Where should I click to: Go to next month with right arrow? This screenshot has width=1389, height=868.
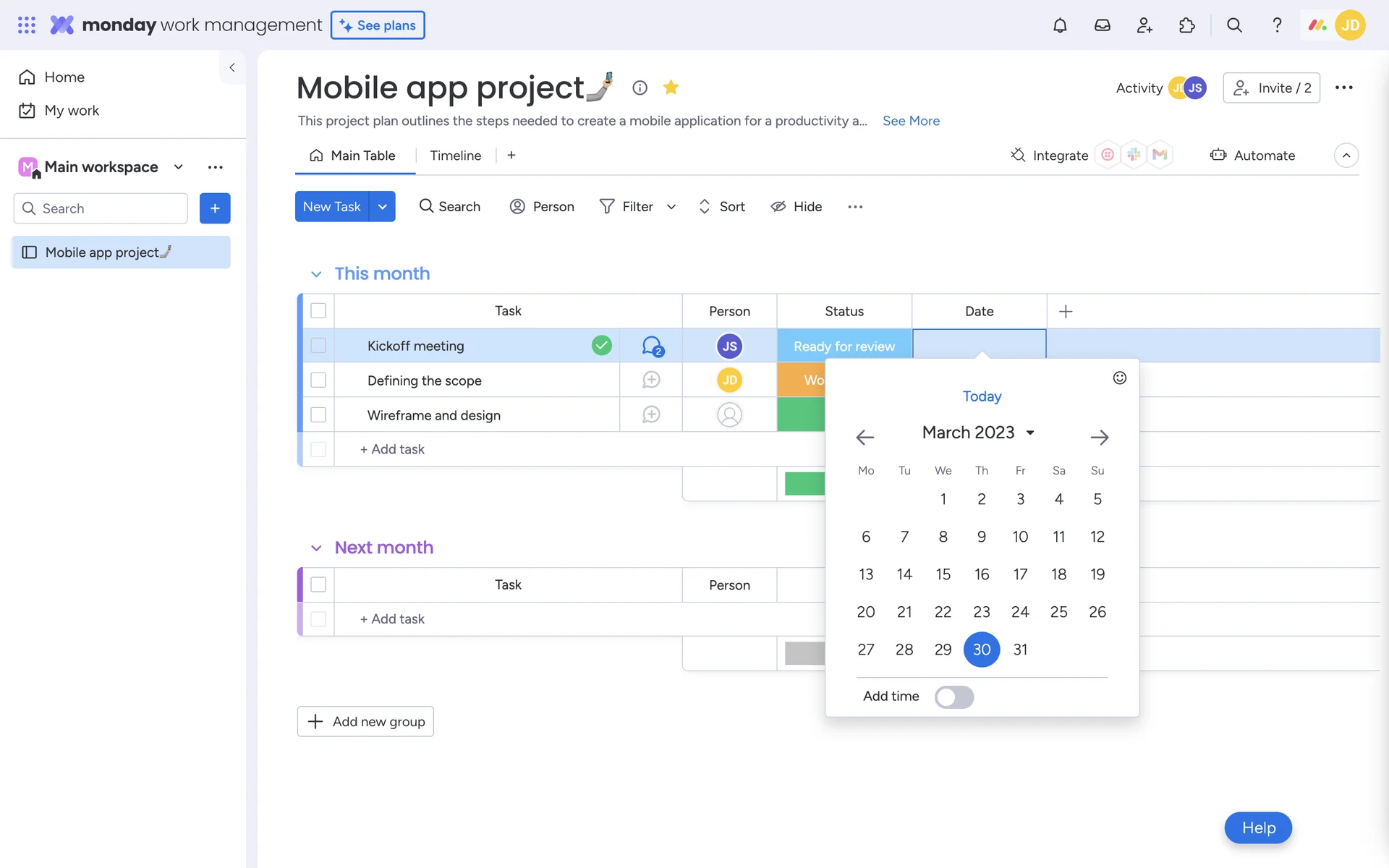(1099, 437)
